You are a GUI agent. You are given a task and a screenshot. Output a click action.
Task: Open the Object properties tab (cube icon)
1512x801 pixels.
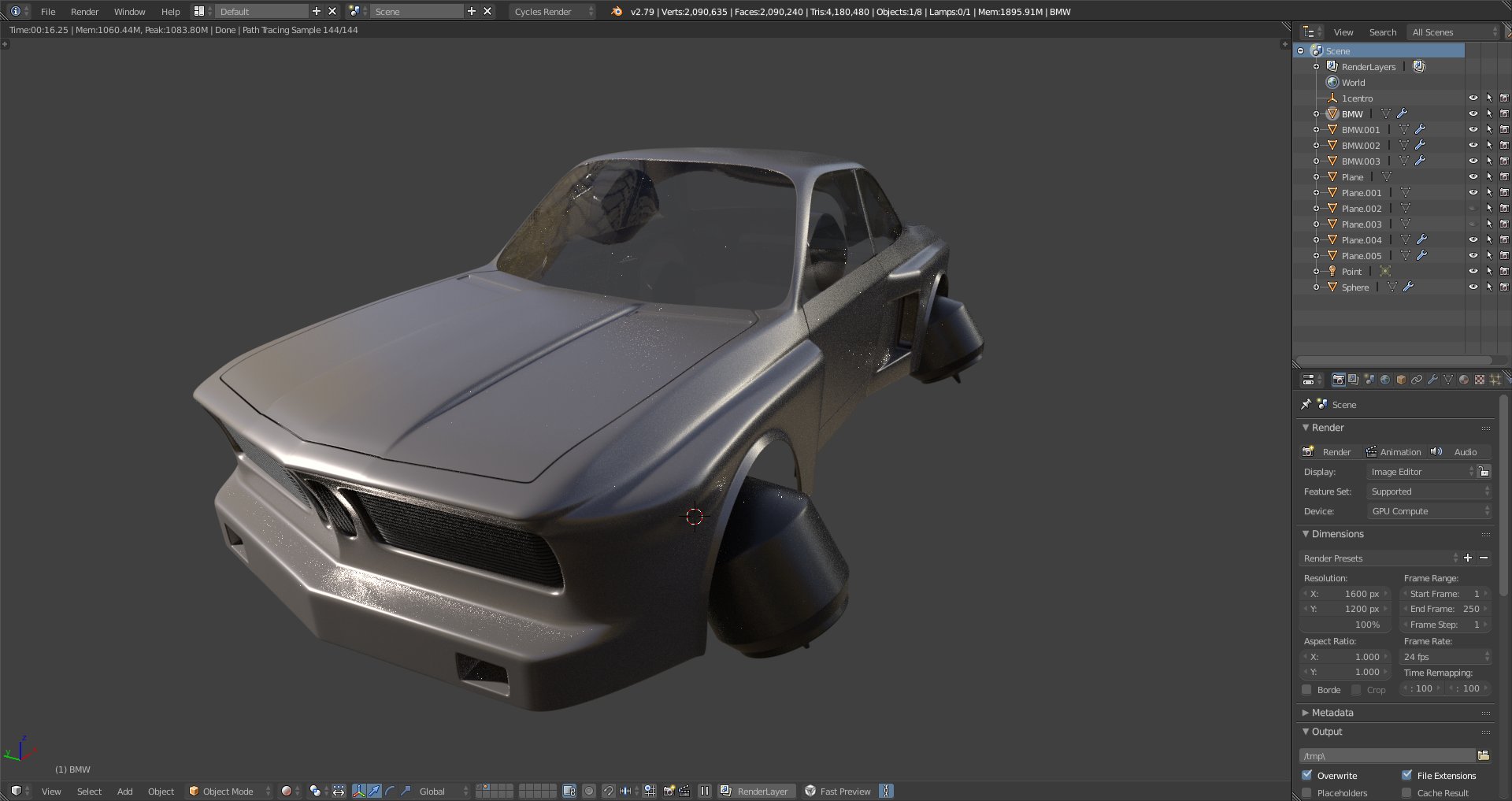[1401, 380]
